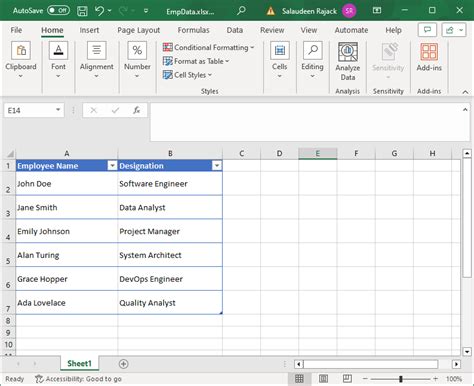Screen dimensions: 474x386
Task: Expand the Clipboard group
Action: tap(21, 60)
